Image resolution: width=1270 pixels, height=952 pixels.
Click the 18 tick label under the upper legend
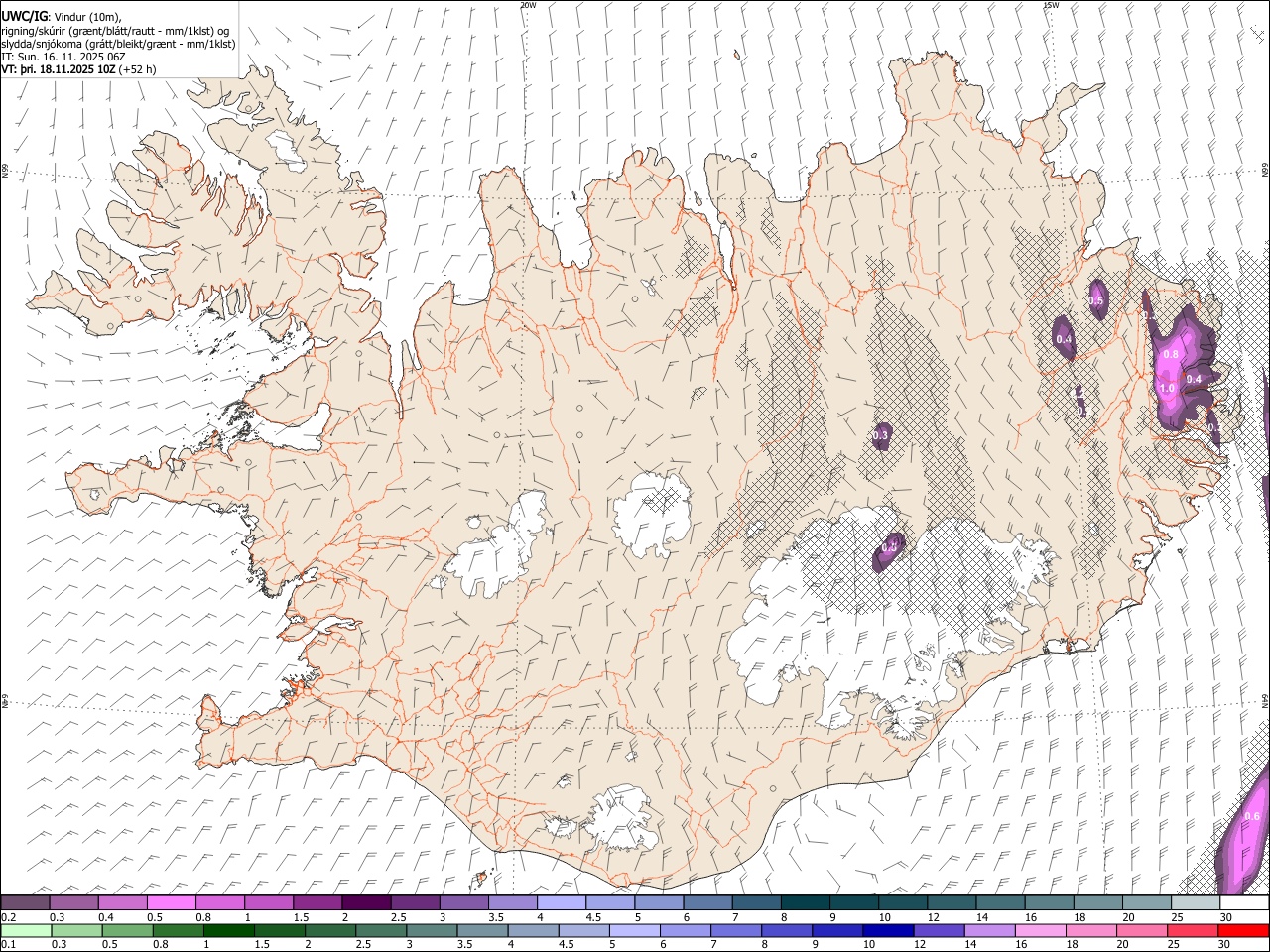pos(1080,917)
